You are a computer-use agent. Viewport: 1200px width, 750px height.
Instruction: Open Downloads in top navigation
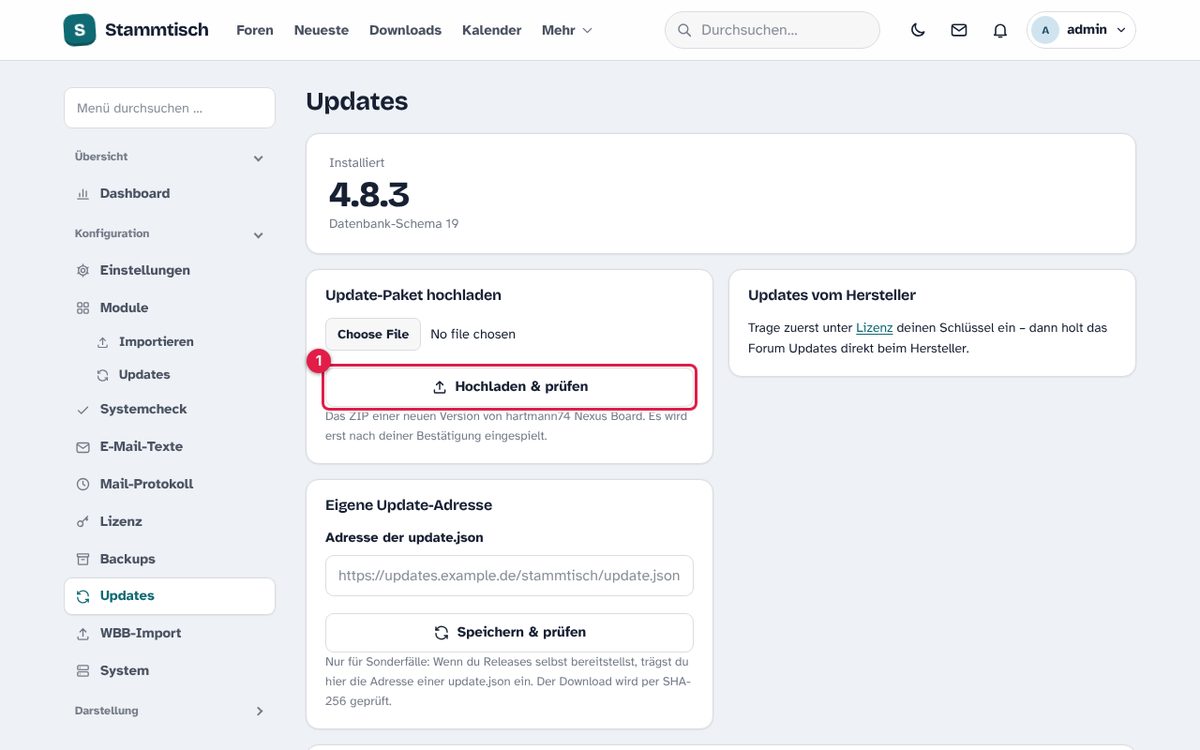tap(405, 30)
